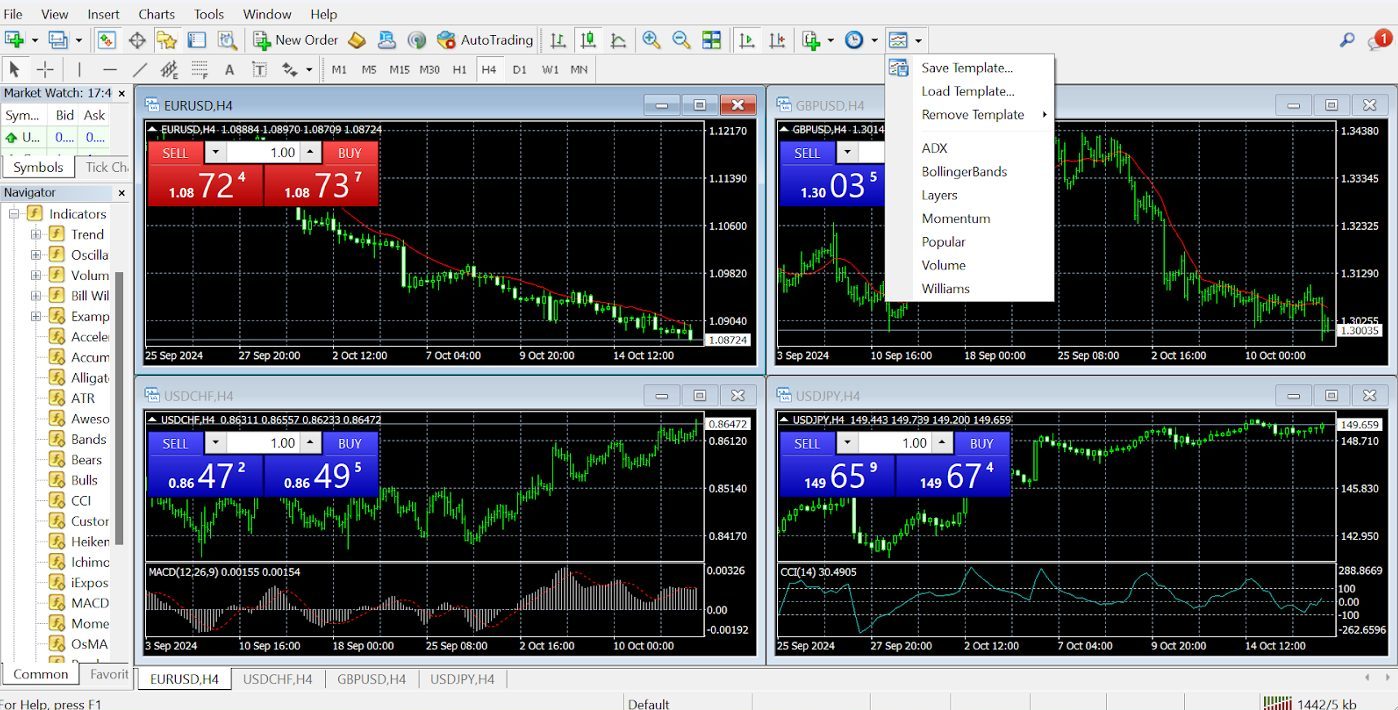This screenshot has width=1398, height=710.
Task: Select the MACD indicator in Navigator
Action: 90,603
